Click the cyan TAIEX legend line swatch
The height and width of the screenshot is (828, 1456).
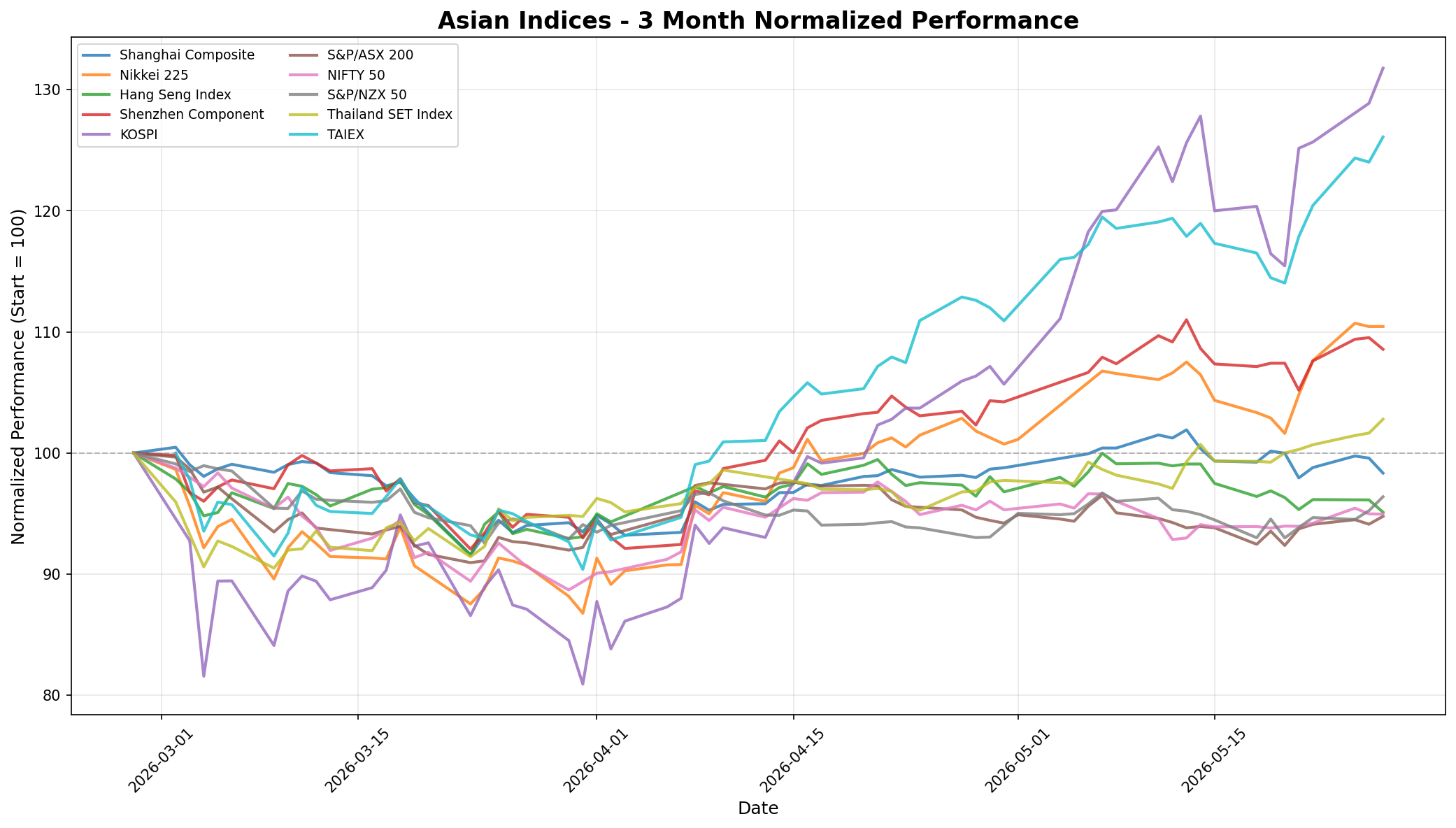click(301, 135)
